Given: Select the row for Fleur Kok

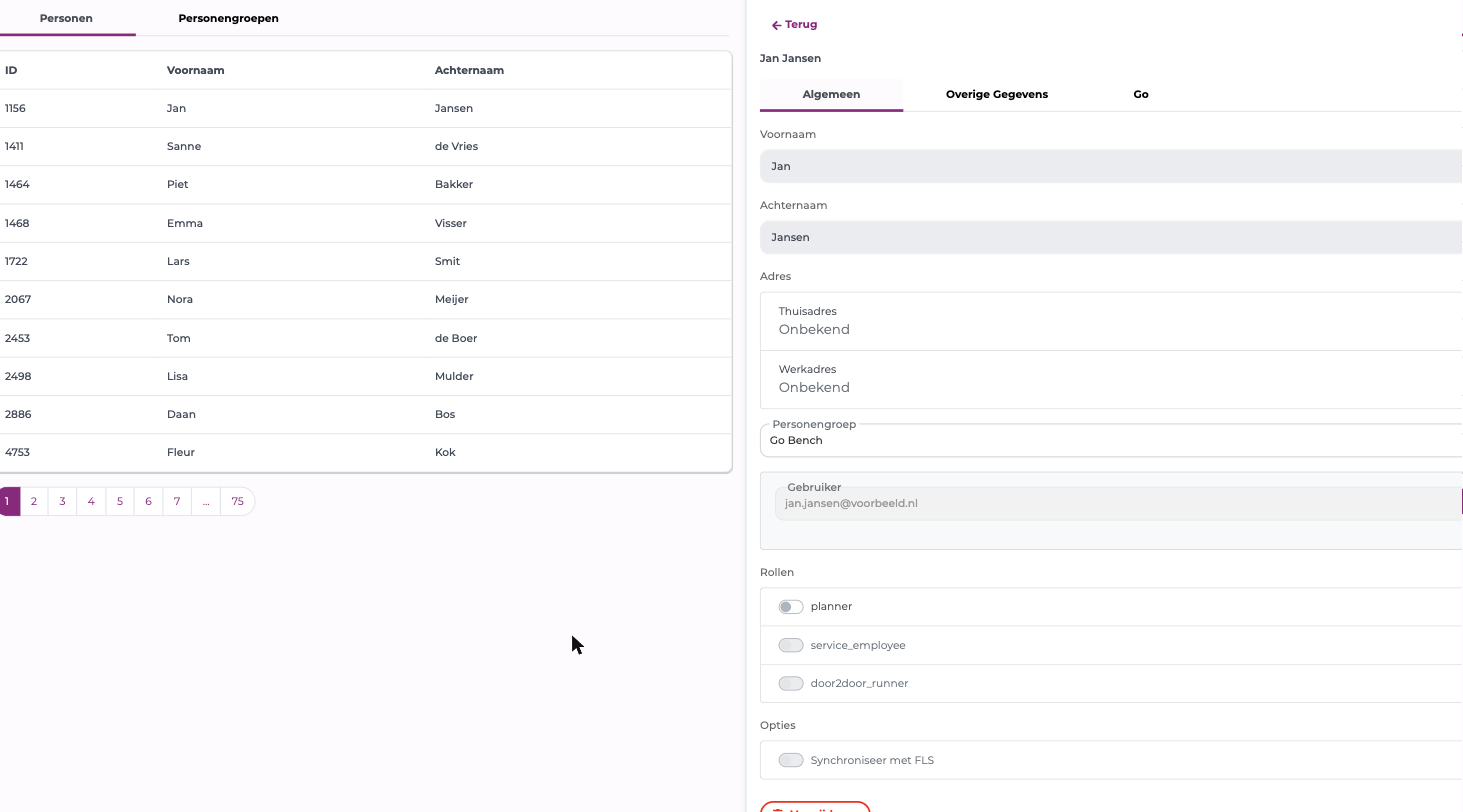Looking at the screenshot, I should tap(365, 452).
